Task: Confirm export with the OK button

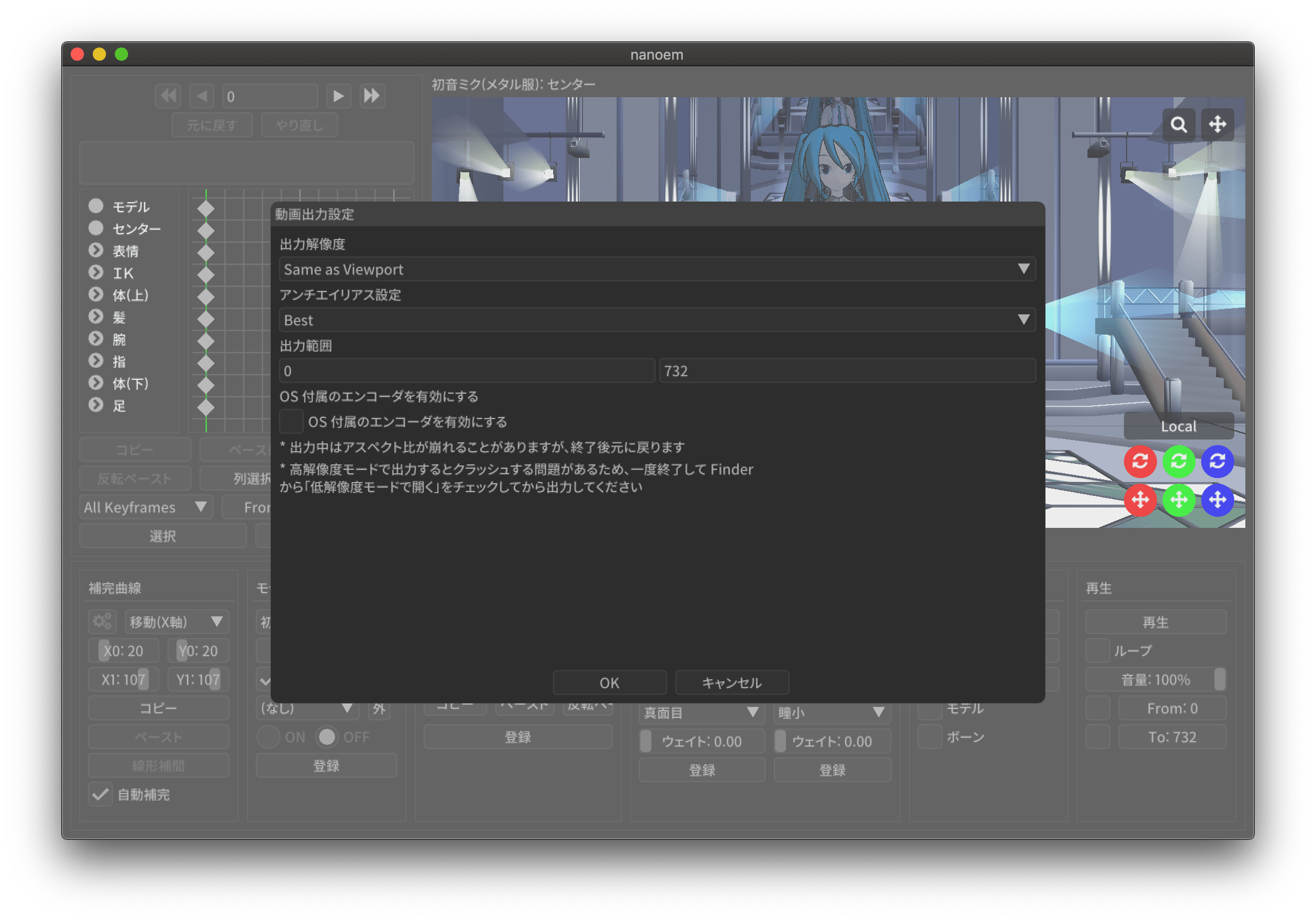Action: (x=609, y=683)
